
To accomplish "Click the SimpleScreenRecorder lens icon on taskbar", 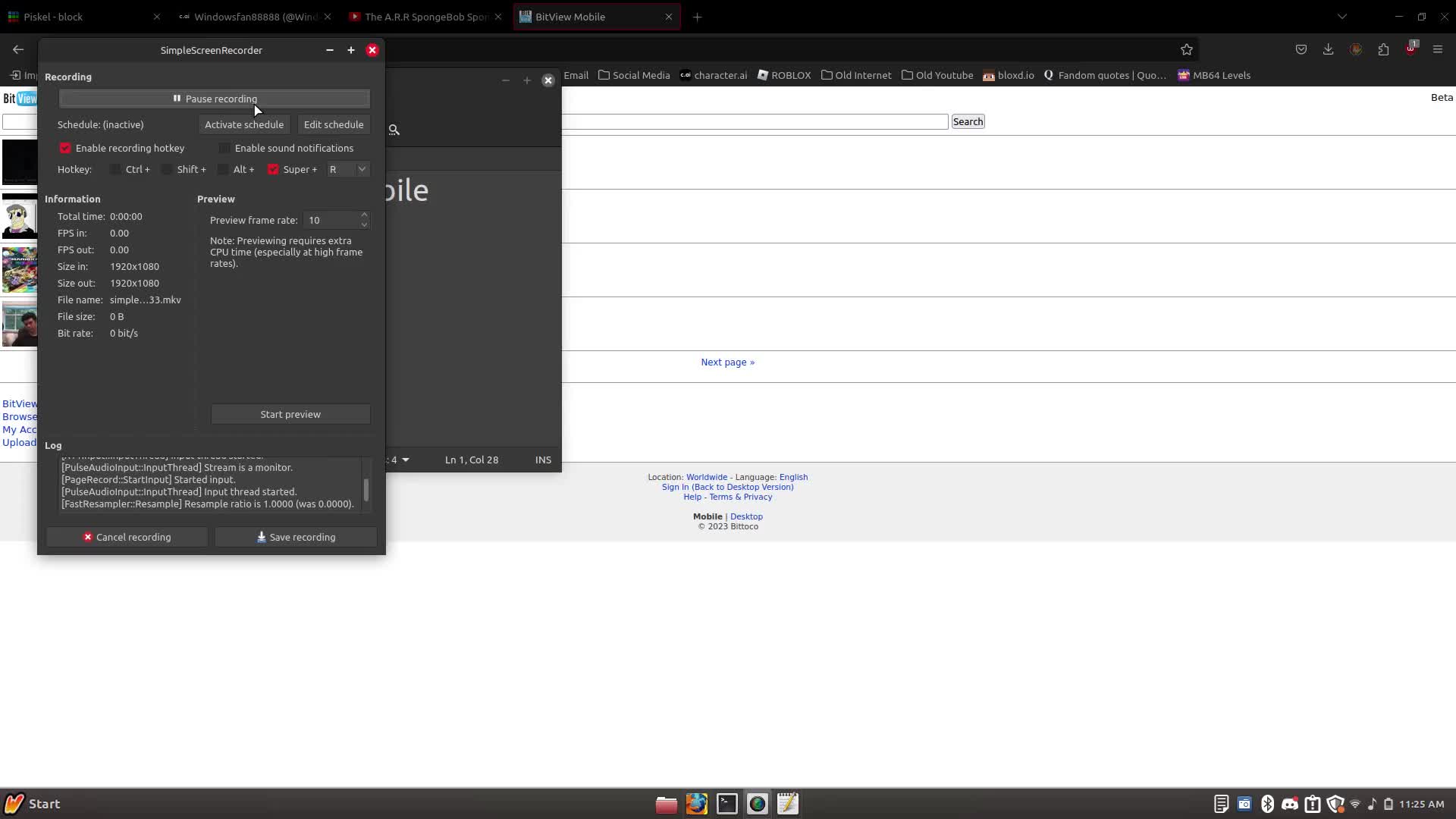I will pyautogui.click(x=757, y=804).
